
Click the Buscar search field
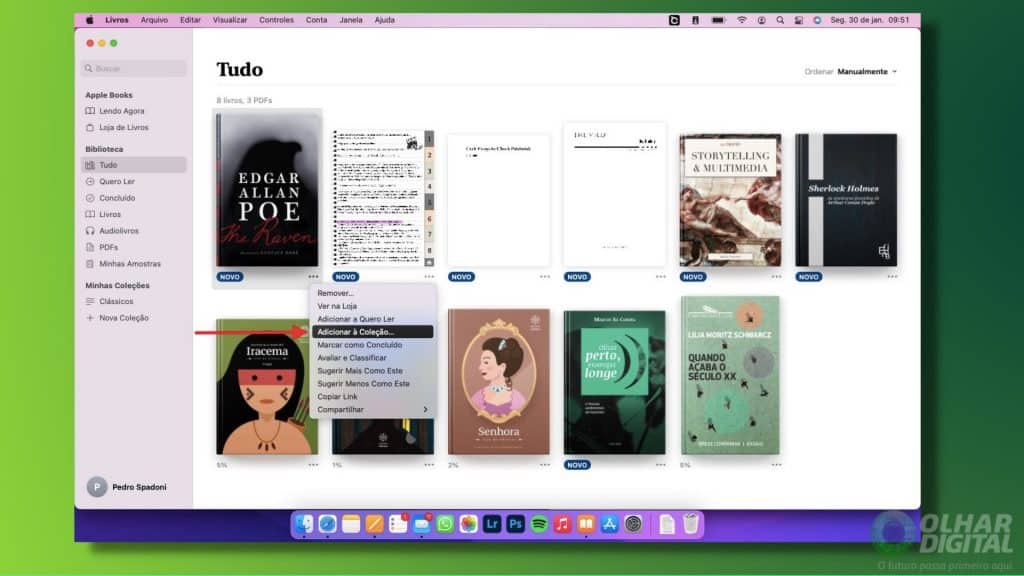(134, 69)
